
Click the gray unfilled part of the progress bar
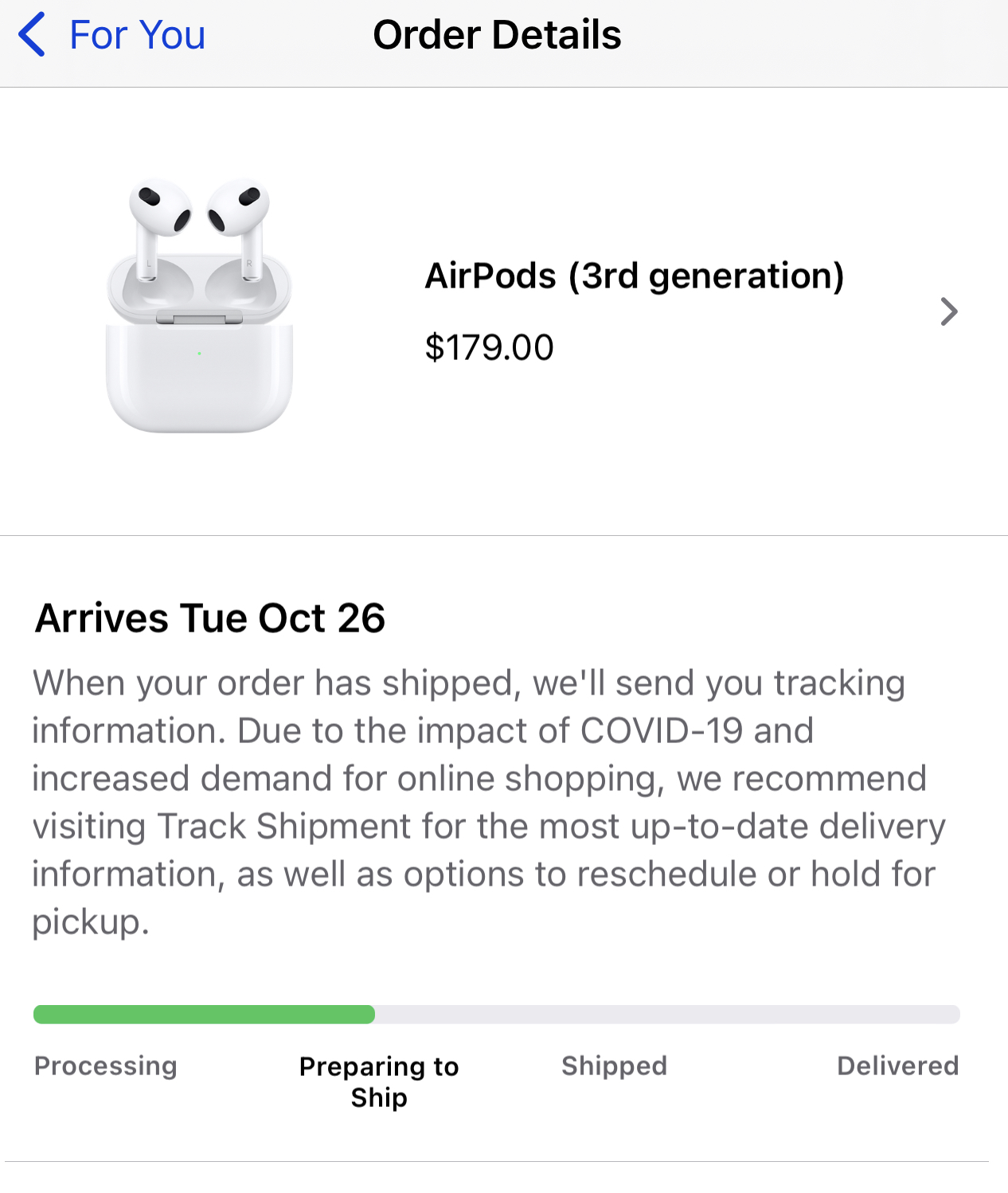click(x=667, y=1014)
